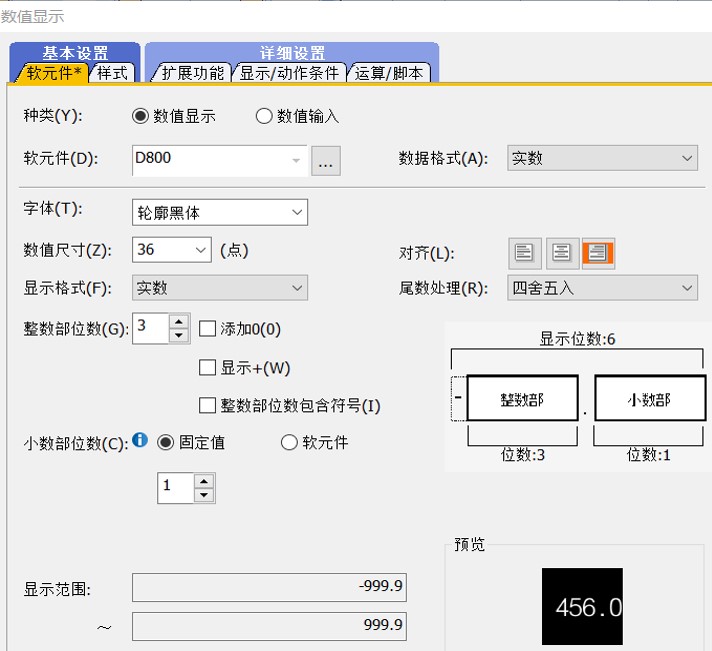
Task: Select the 数值输入 radio button
Action: [x=265, y=116]
